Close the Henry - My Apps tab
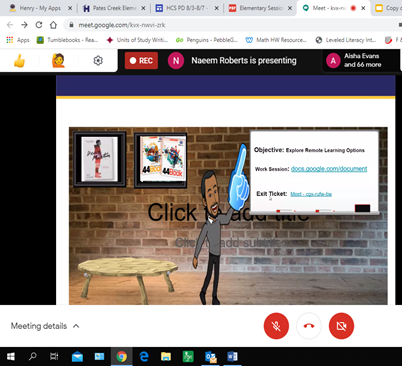The width and height of the screenshot is (402, 366). click(70, 8)
